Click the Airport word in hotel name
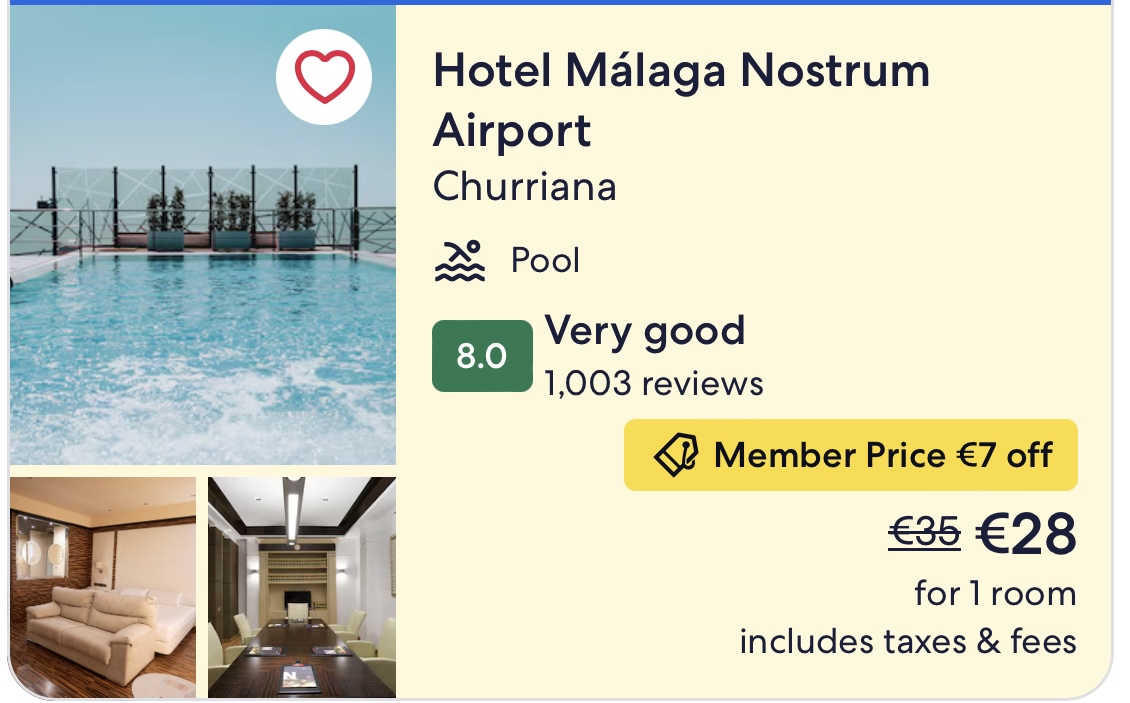Viewport: 1130px width, 703px height. point(512,131)
